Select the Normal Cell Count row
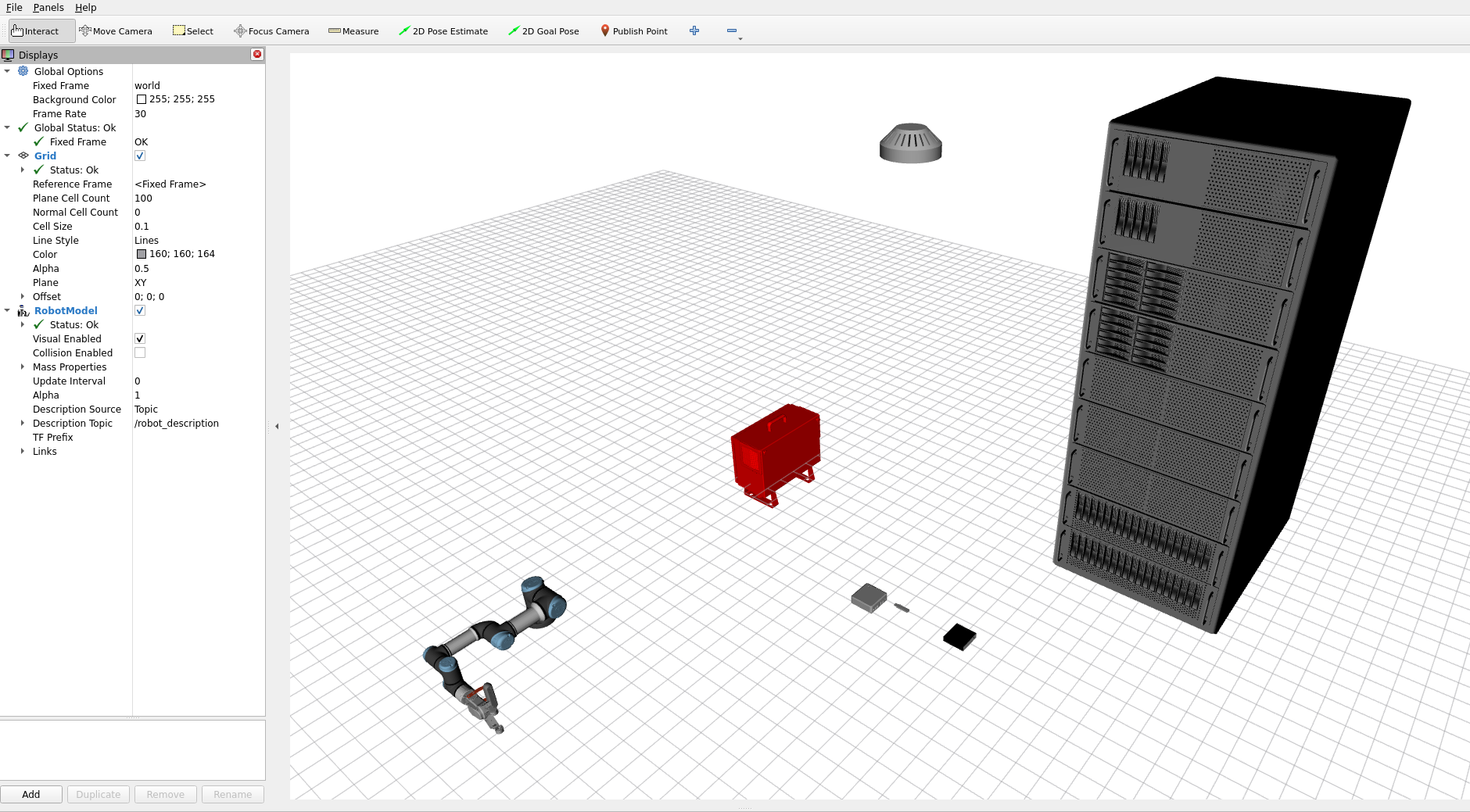The image size is (1470, 812). [x=132, y=212]
